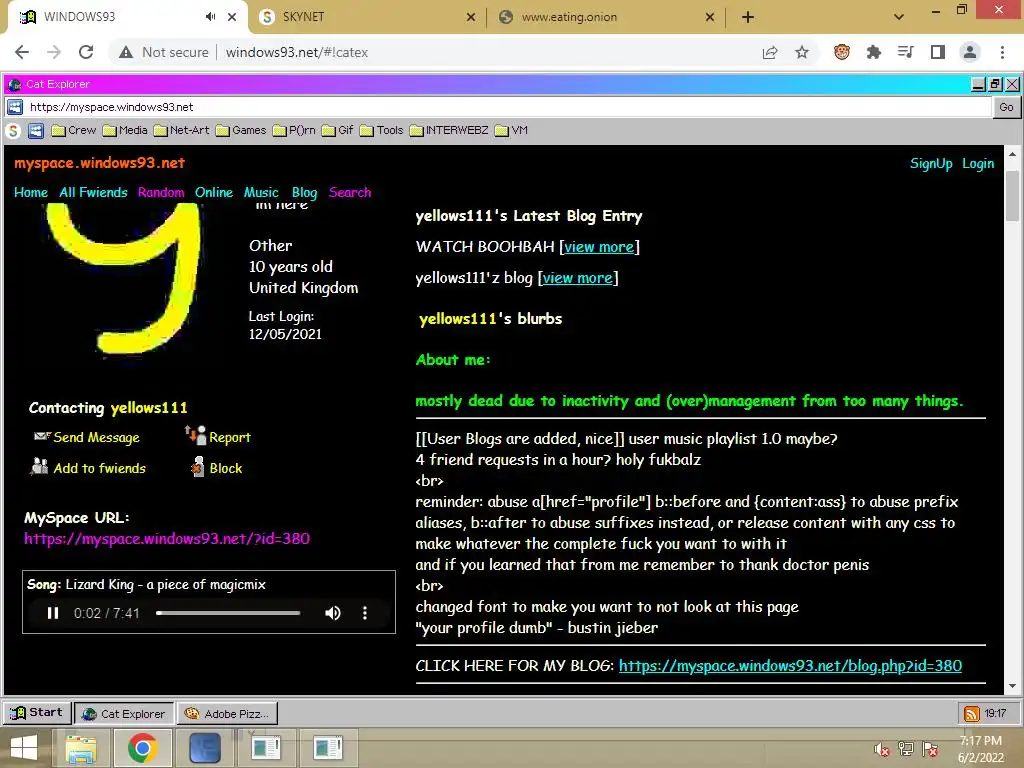Open the Windows93 Start button
This screenshot has width=1024, height=768.
tap(37, 712)
